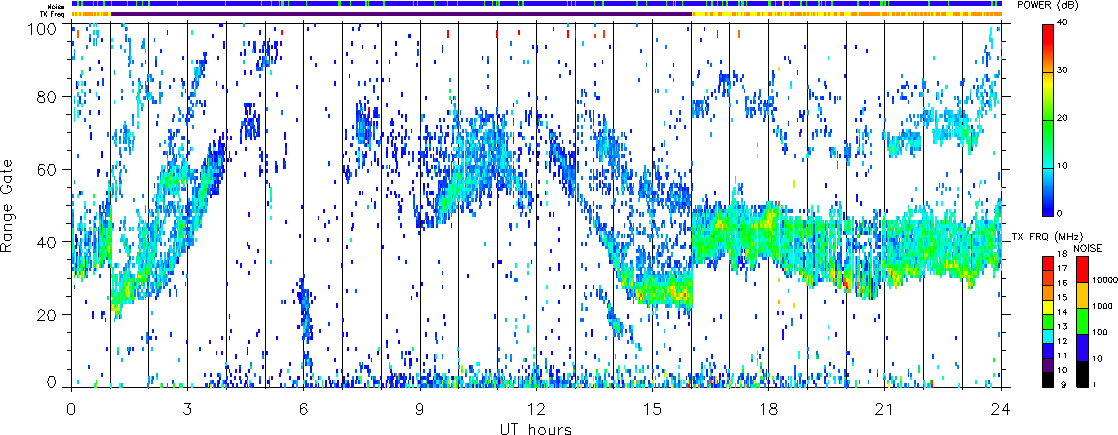The width and height of the screenshot is (1118, 435).
Task: Click the "UT hours" x-axis title
Action: click(x=536, y=428)
